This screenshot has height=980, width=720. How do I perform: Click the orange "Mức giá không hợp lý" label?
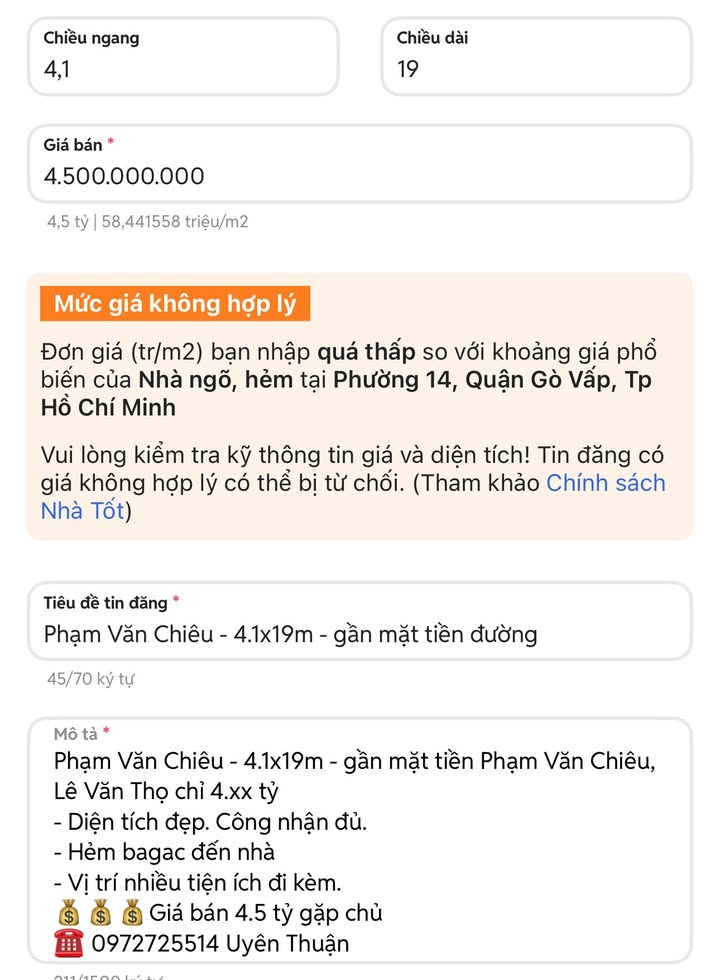175,304
